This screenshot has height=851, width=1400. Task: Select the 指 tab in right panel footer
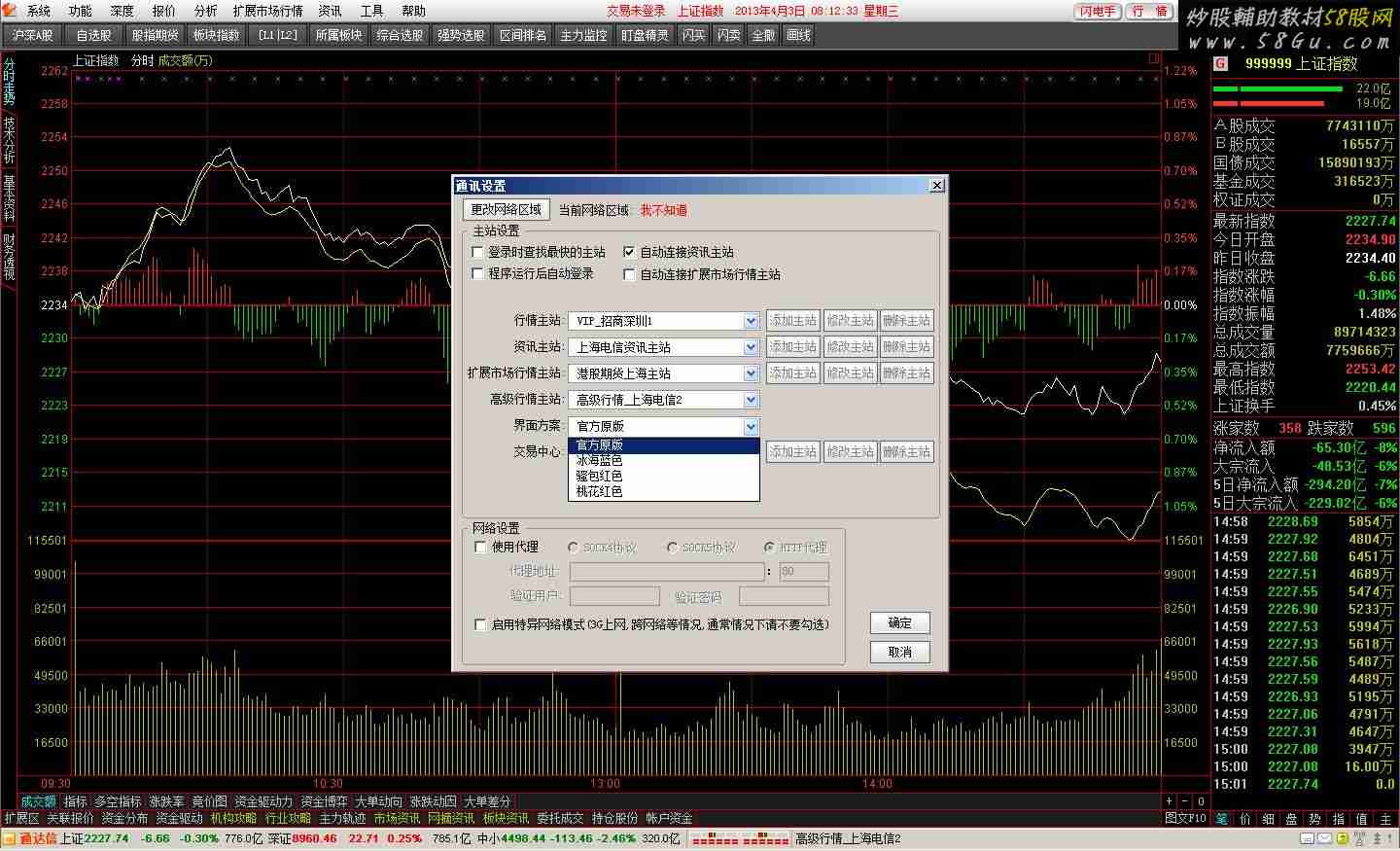1339,819
